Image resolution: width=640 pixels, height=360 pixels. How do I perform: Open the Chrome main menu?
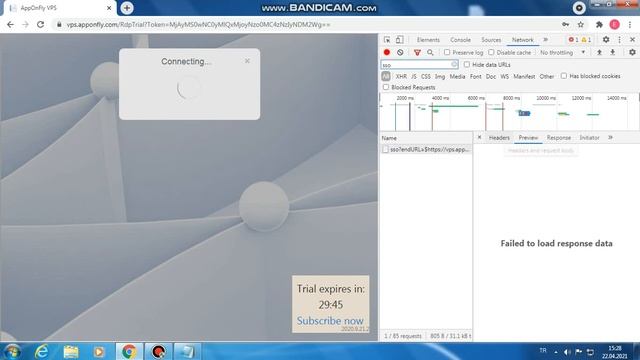630,24
